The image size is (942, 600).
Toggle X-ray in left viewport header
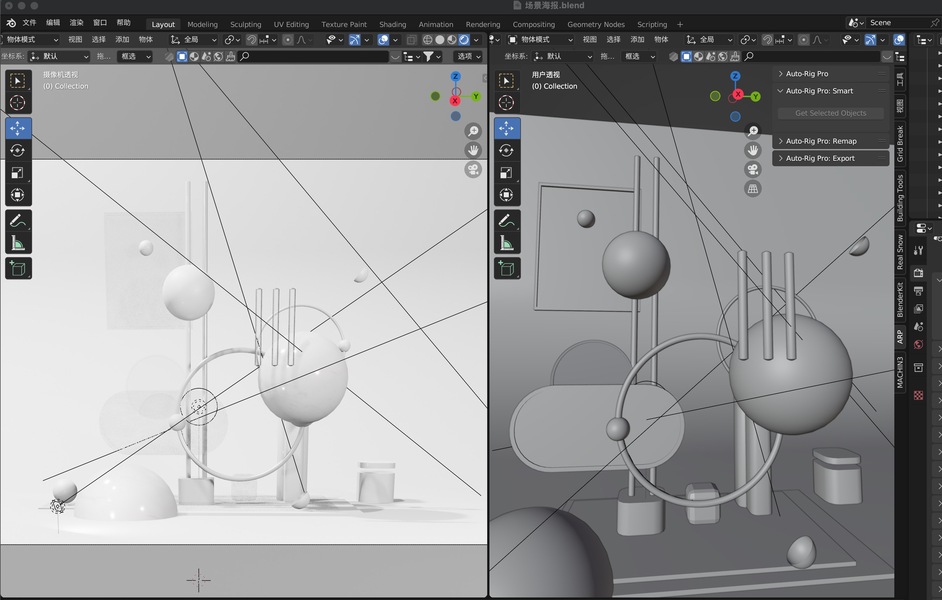pos(412,40)
